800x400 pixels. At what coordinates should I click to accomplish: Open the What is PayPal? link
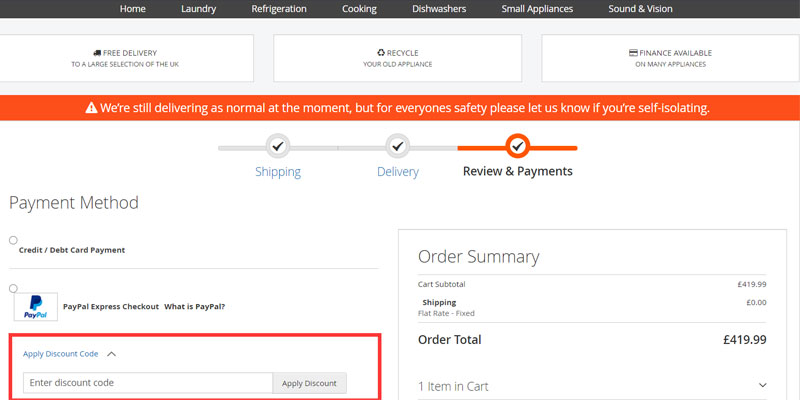(x=194, y=306)
